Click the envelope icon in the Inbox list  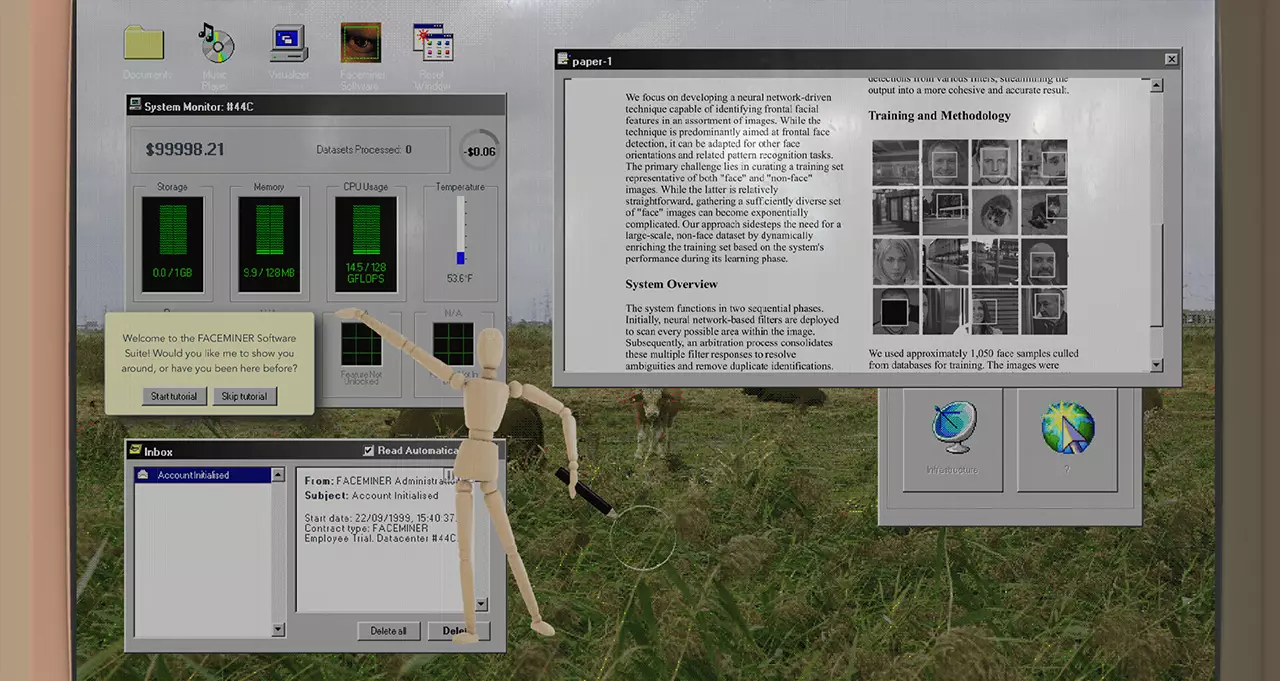coord(145,476)
